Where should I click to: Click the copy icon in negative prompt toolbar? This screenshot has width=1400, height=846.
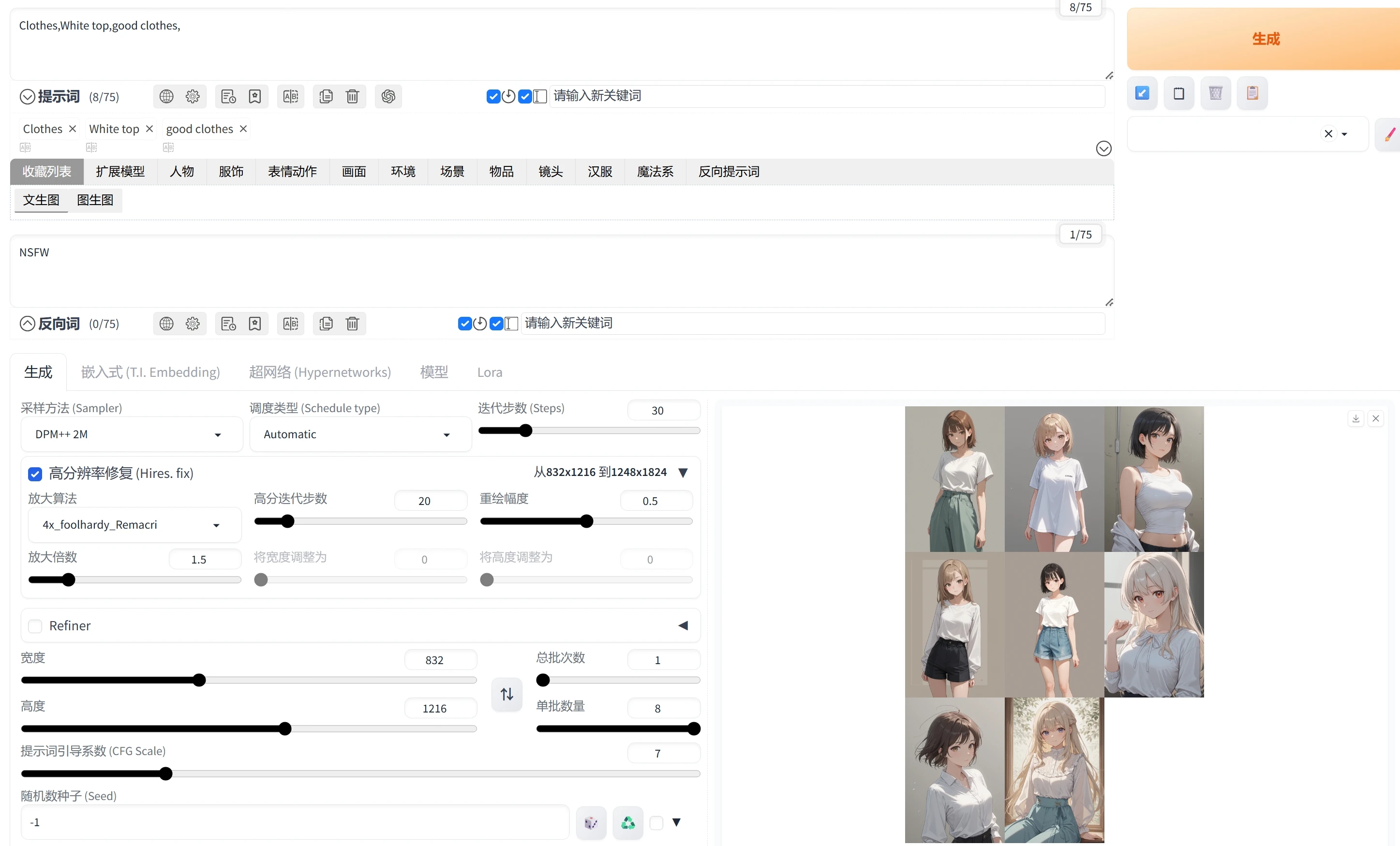[x=326, y=324]
